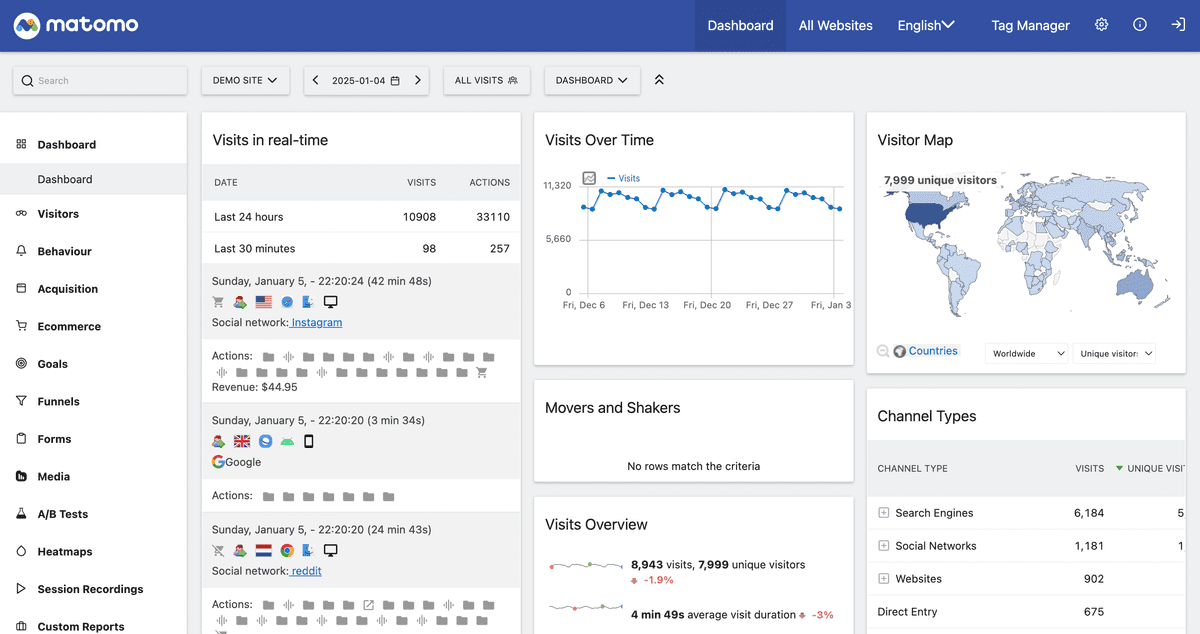Click the sign-out icon top right

click(1177, 24)
